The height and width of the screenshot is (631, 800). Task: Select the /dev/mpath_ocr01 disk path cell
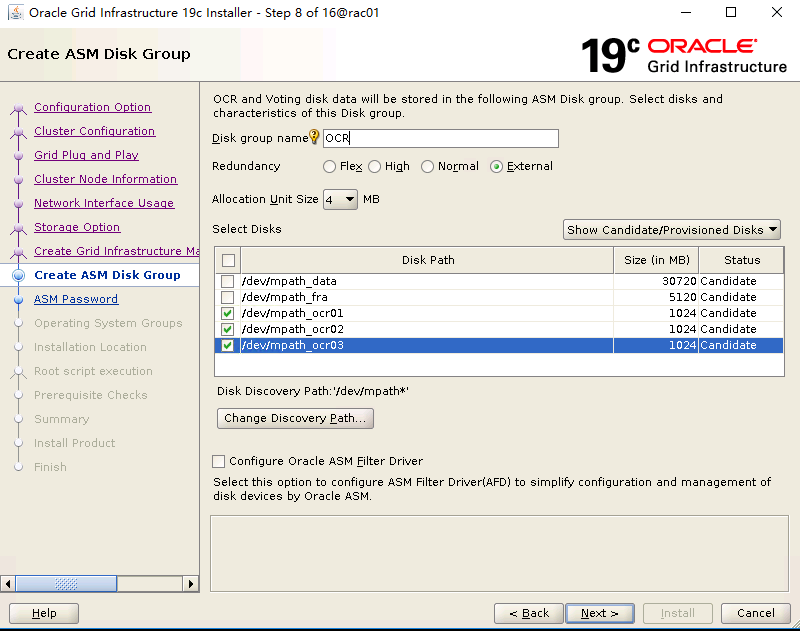tap(427, 313)
